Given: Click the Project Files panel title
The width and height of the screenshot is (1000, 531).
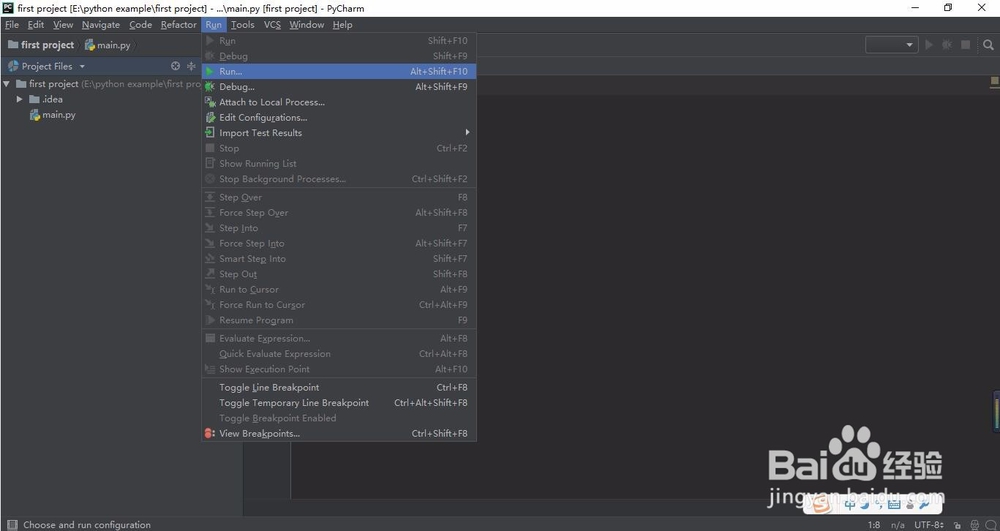Looking at the screenshot, I should tap(47, 66).
